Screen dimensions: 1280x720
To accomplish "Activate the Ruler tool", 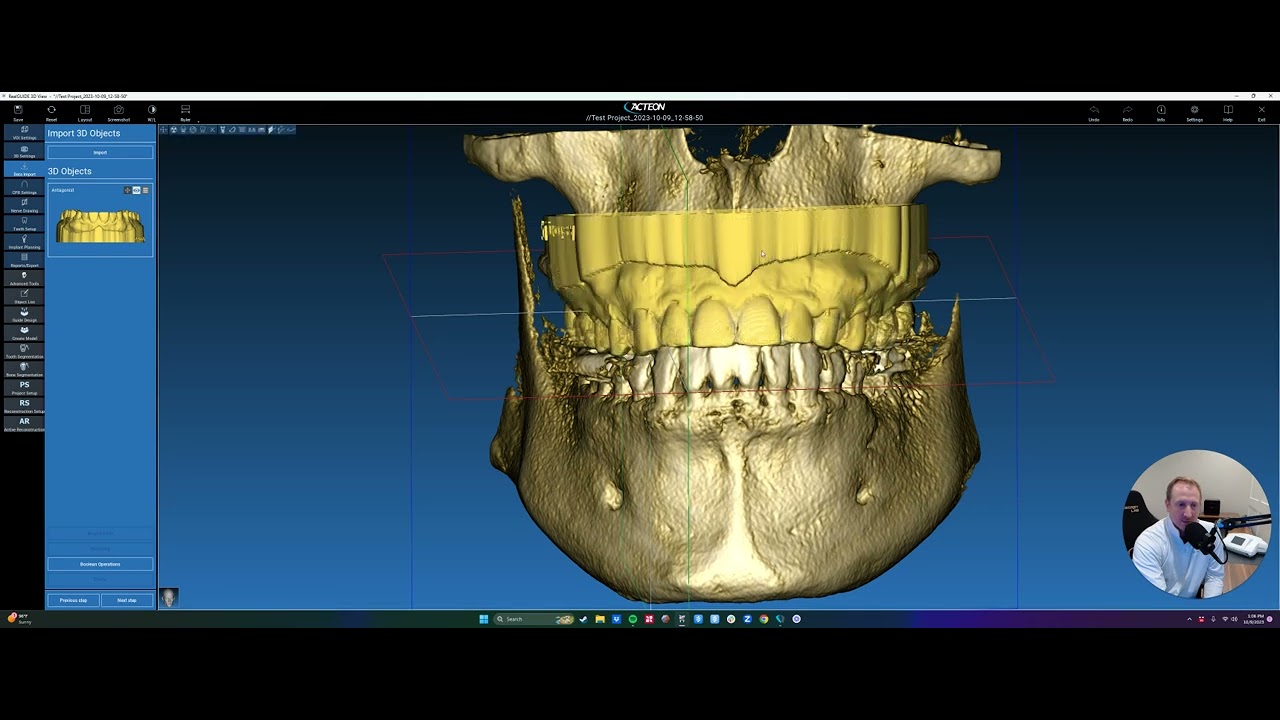I will pos(185,112).
